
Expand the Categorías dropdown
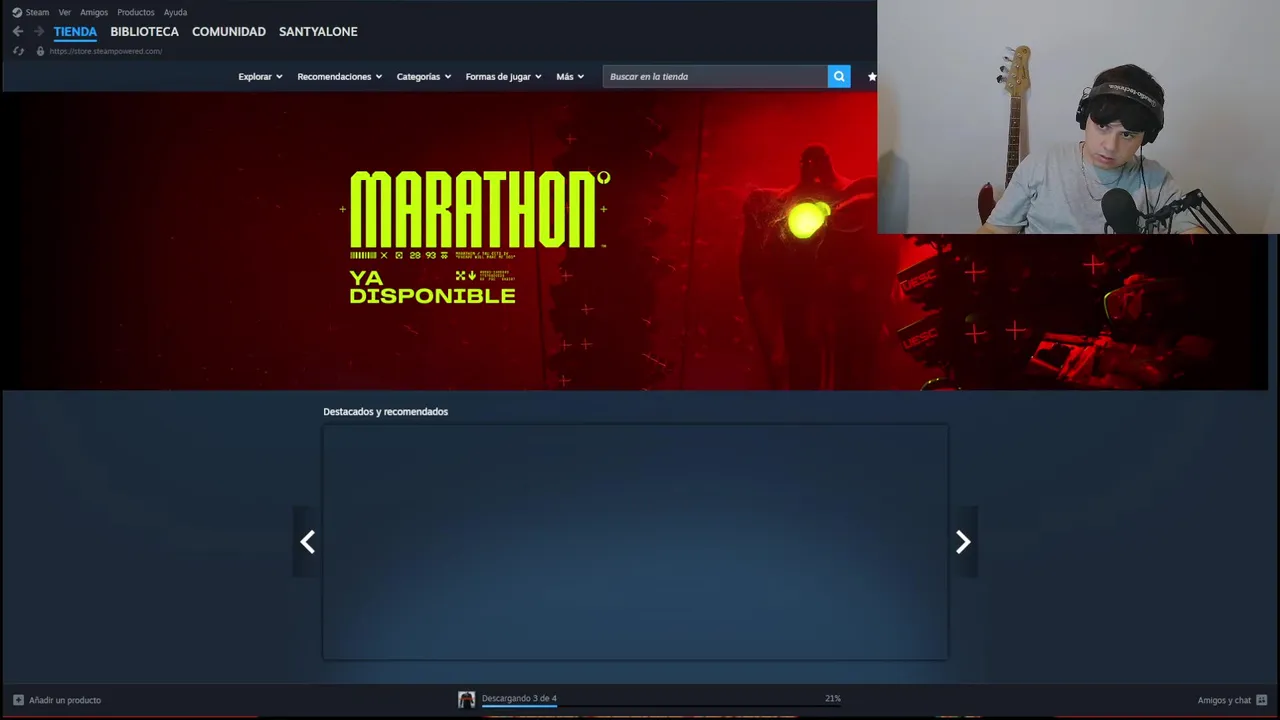pyautogui.click(x=424, y=76)
